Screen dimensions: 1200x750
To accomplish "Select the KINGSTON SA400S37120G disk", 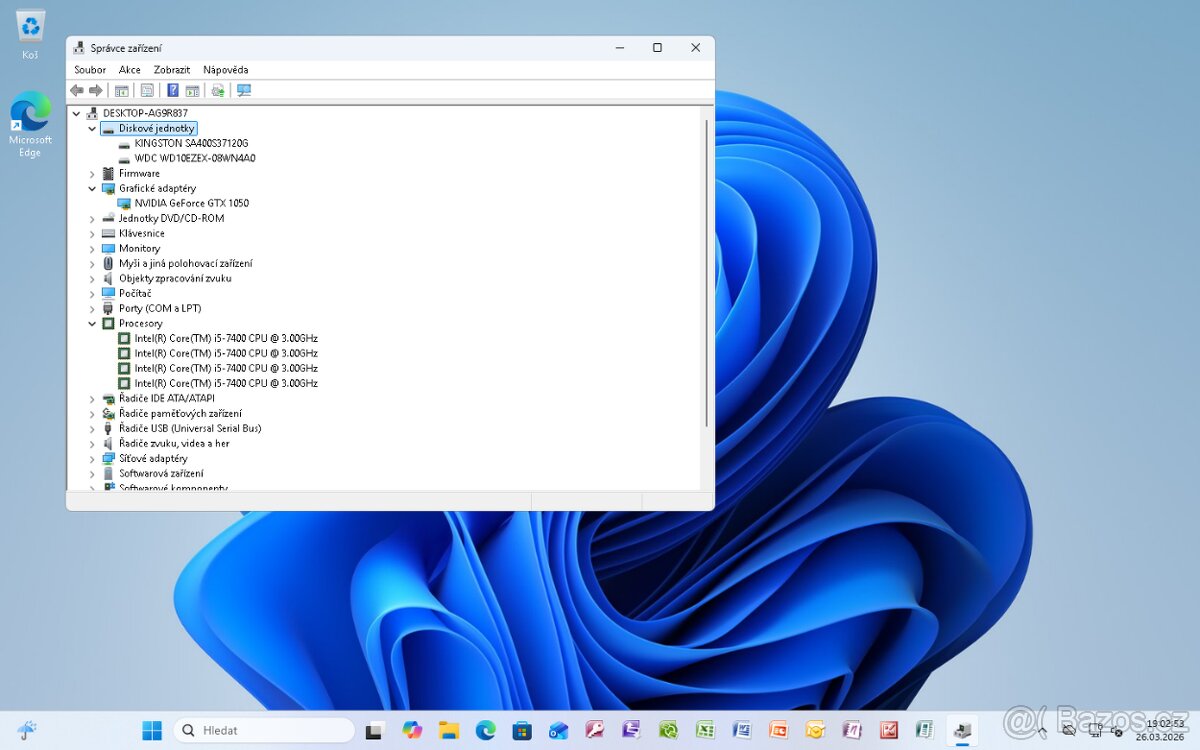I will click(191, 143).
